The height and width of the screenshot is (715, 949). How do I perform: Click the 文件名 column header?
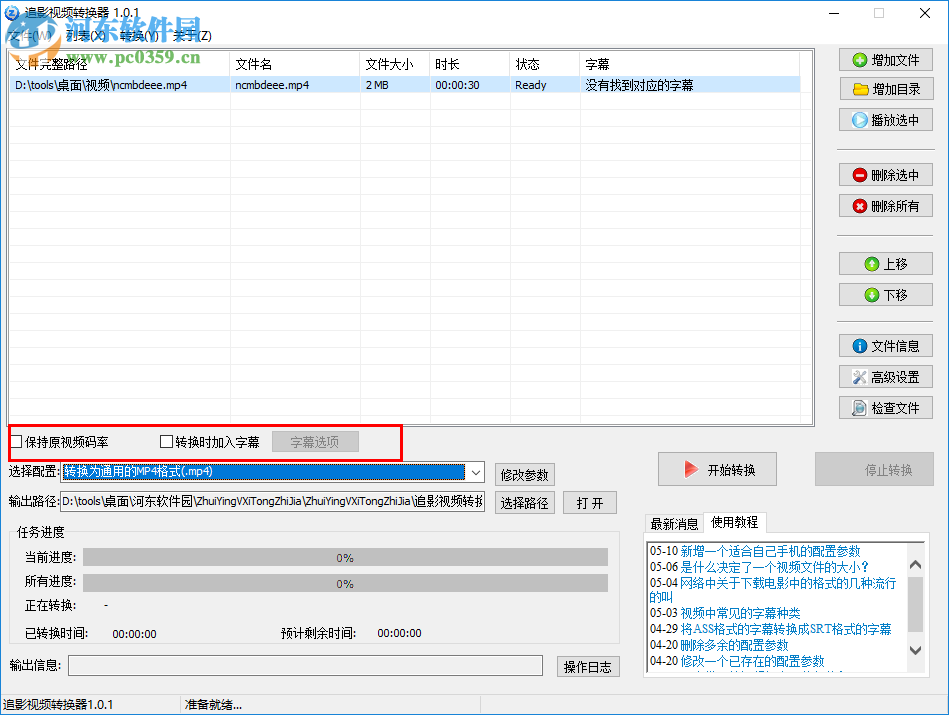[295, 64]
